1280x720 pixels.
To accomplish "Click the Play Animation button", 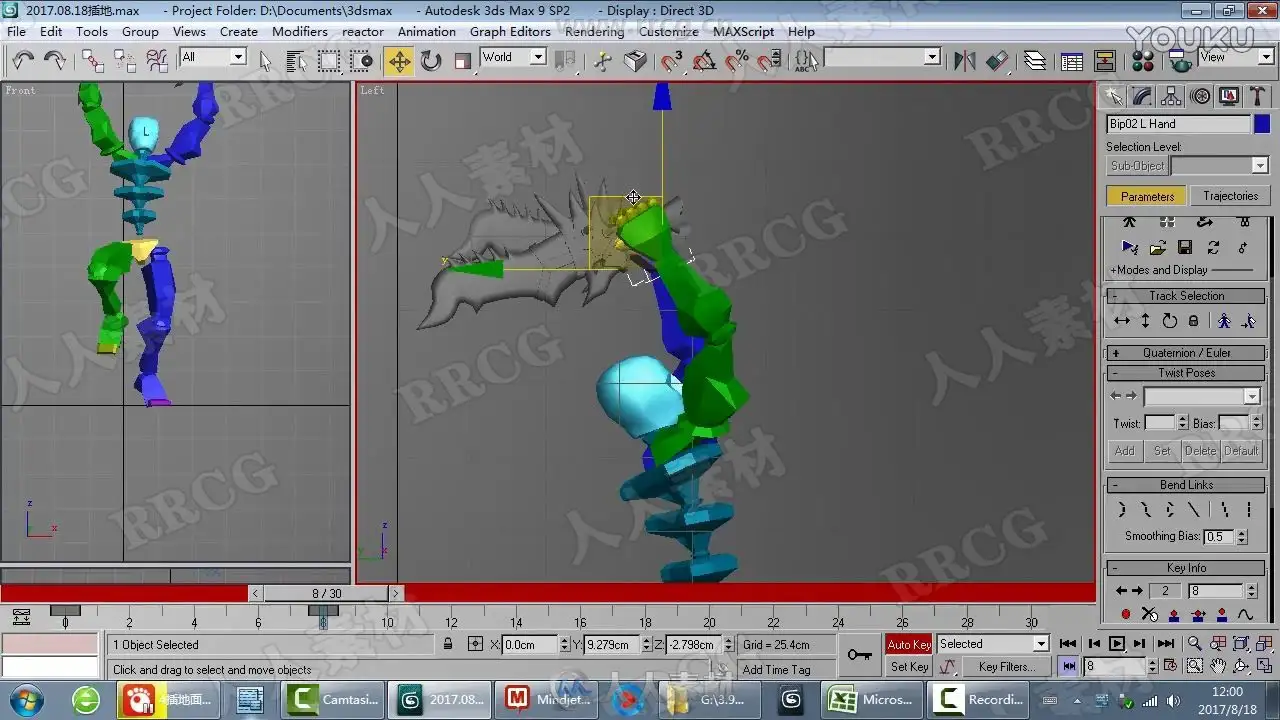I will [1117, 644].
